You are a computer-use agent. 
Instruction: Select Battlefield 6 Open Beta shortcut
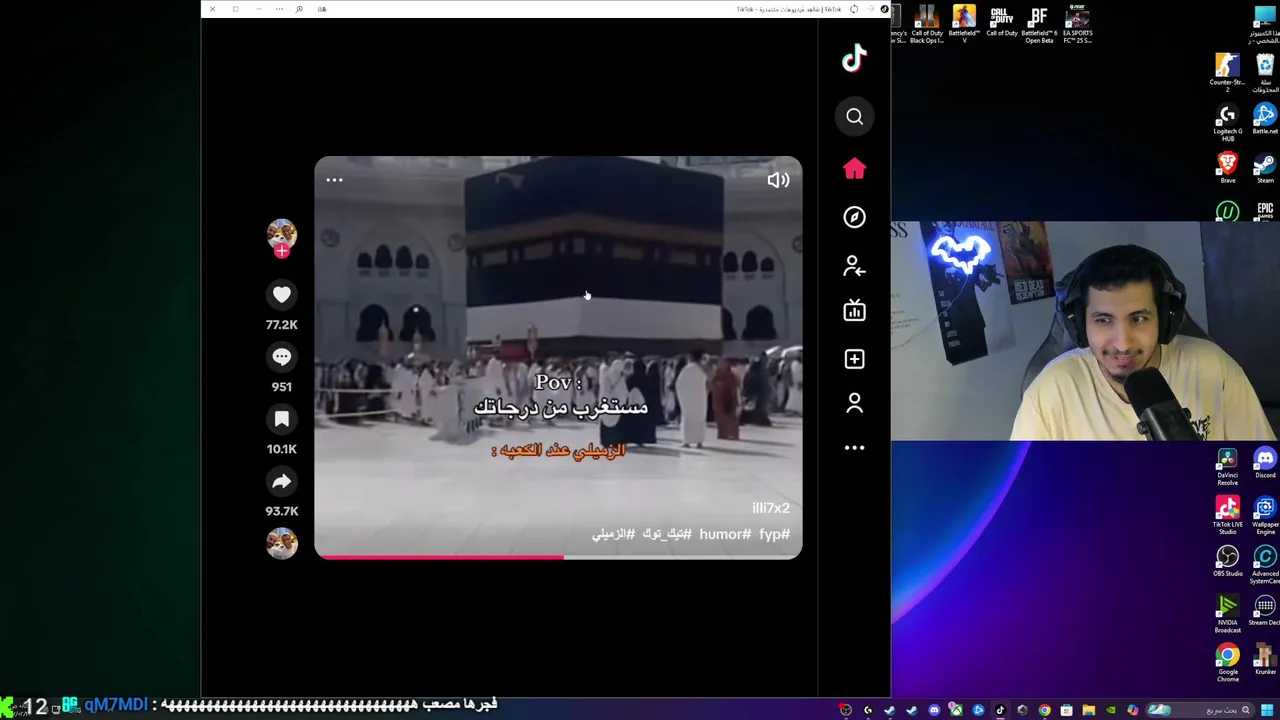(x=1039, y=25)
